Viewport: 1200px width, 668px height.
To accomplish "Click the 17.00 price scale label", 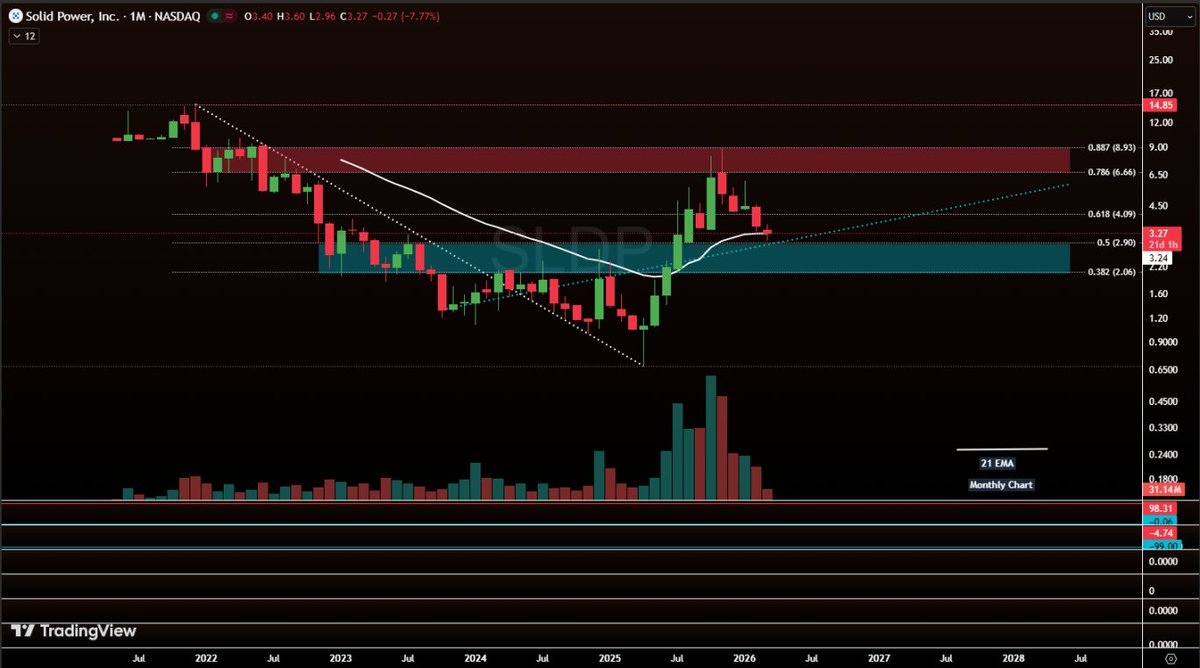I will 1161,93.
